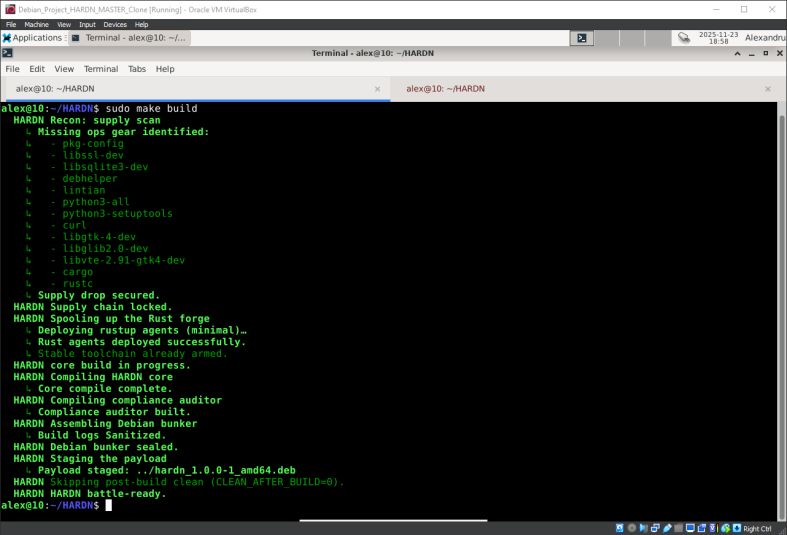Open VirtualBox Input menu
Screen dimensions: 787x535
tap(87, 24)
